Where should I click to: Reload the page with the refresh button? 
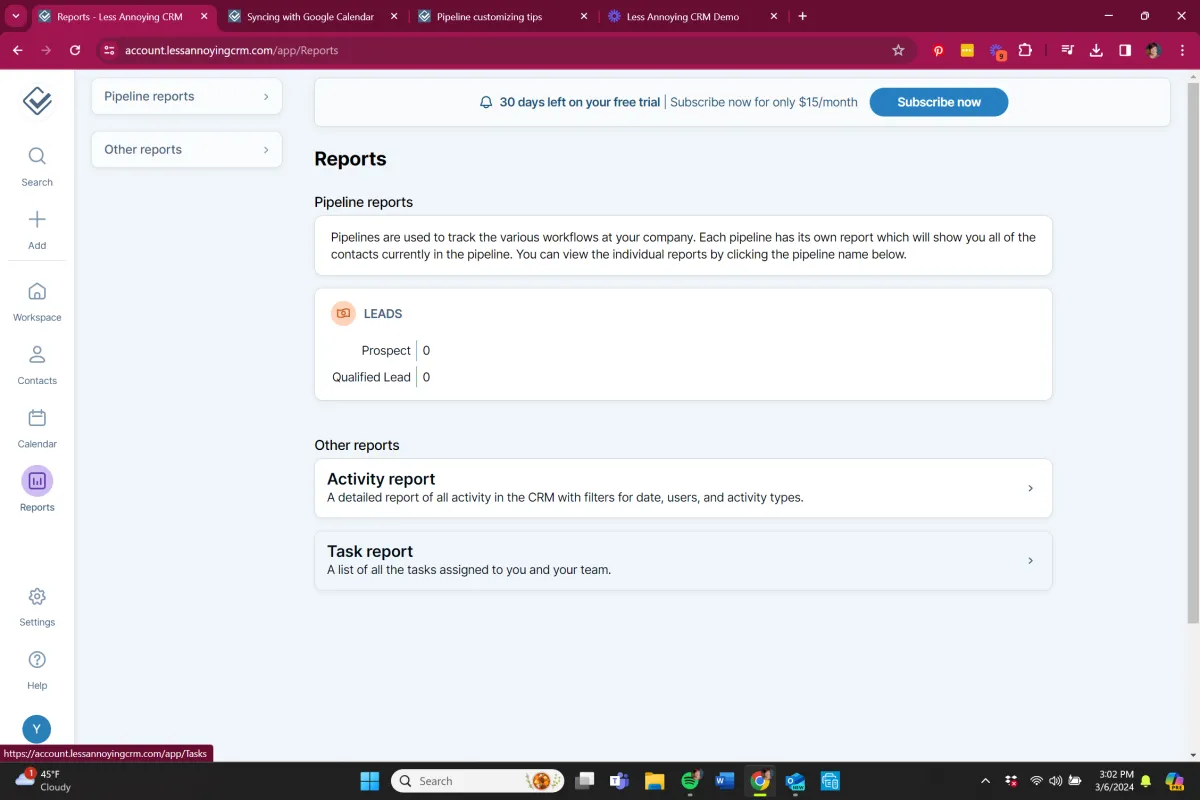coord(75,50)
